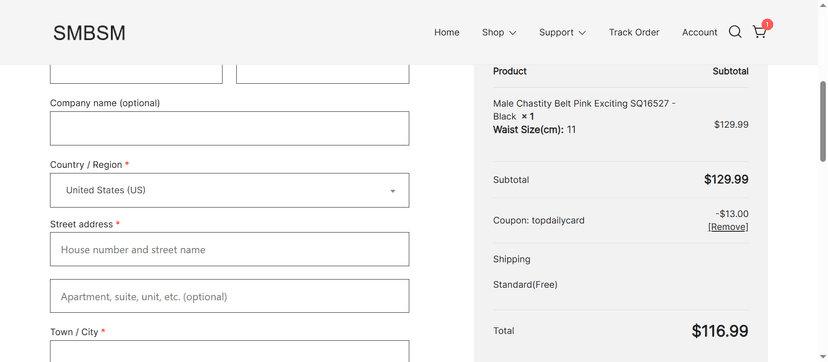Go to the Home menu item

click(x=447, y=32)
